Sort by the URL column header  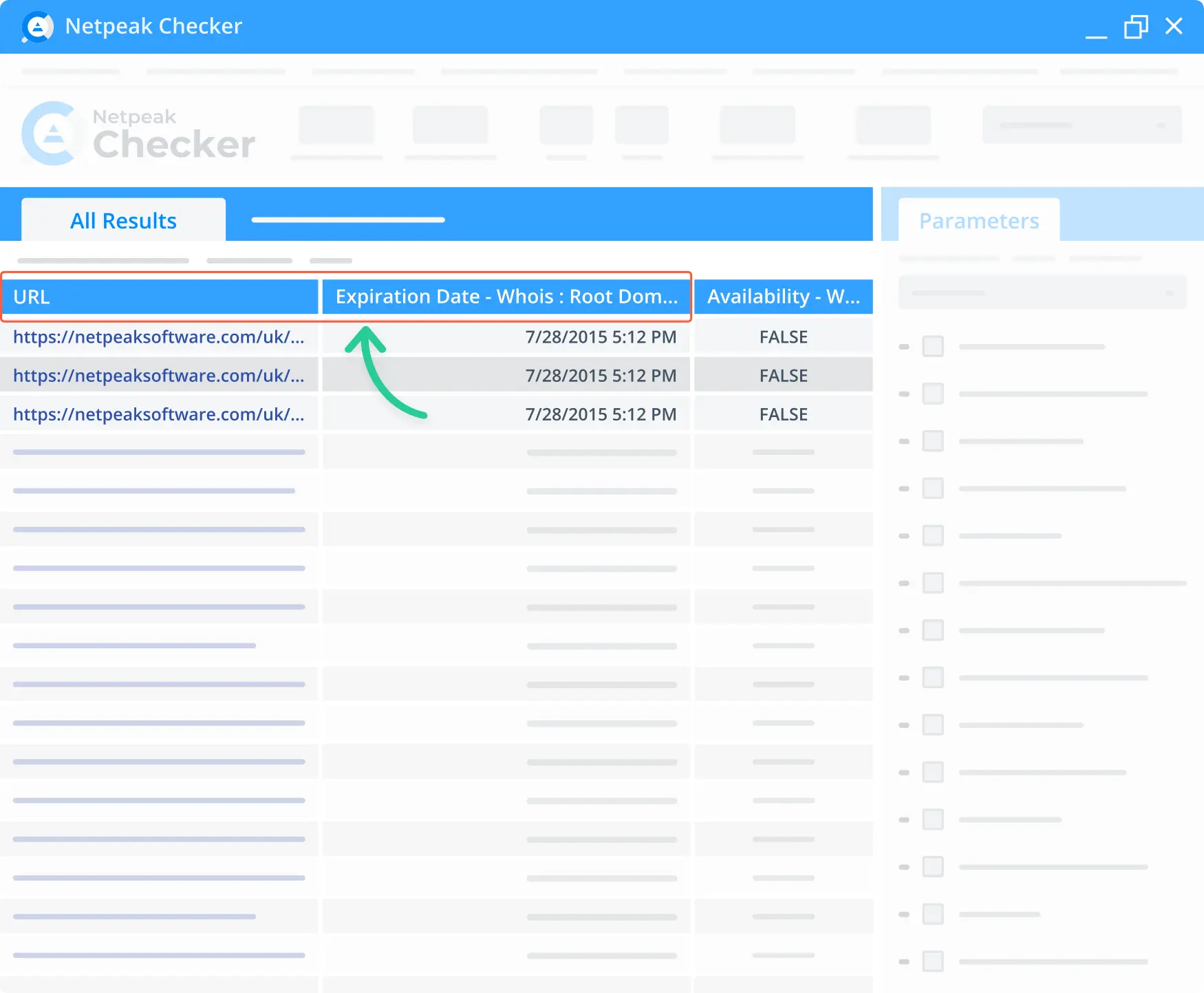coord(160,297)
